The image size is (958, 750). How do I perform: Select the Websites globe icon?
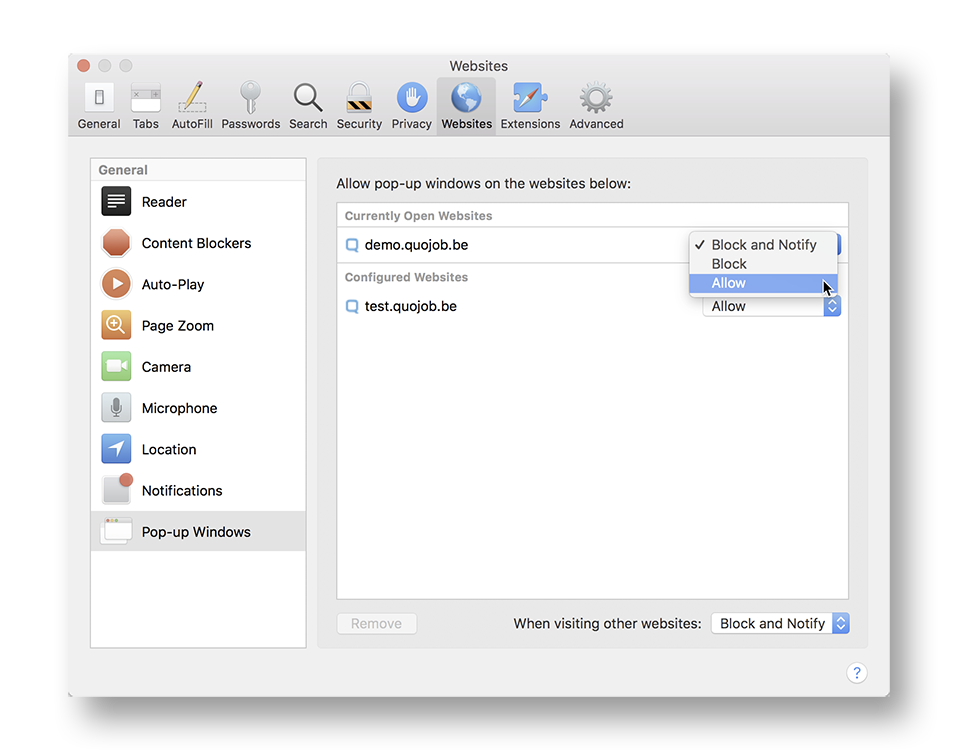pyautogui.click(x=466, y=98)
